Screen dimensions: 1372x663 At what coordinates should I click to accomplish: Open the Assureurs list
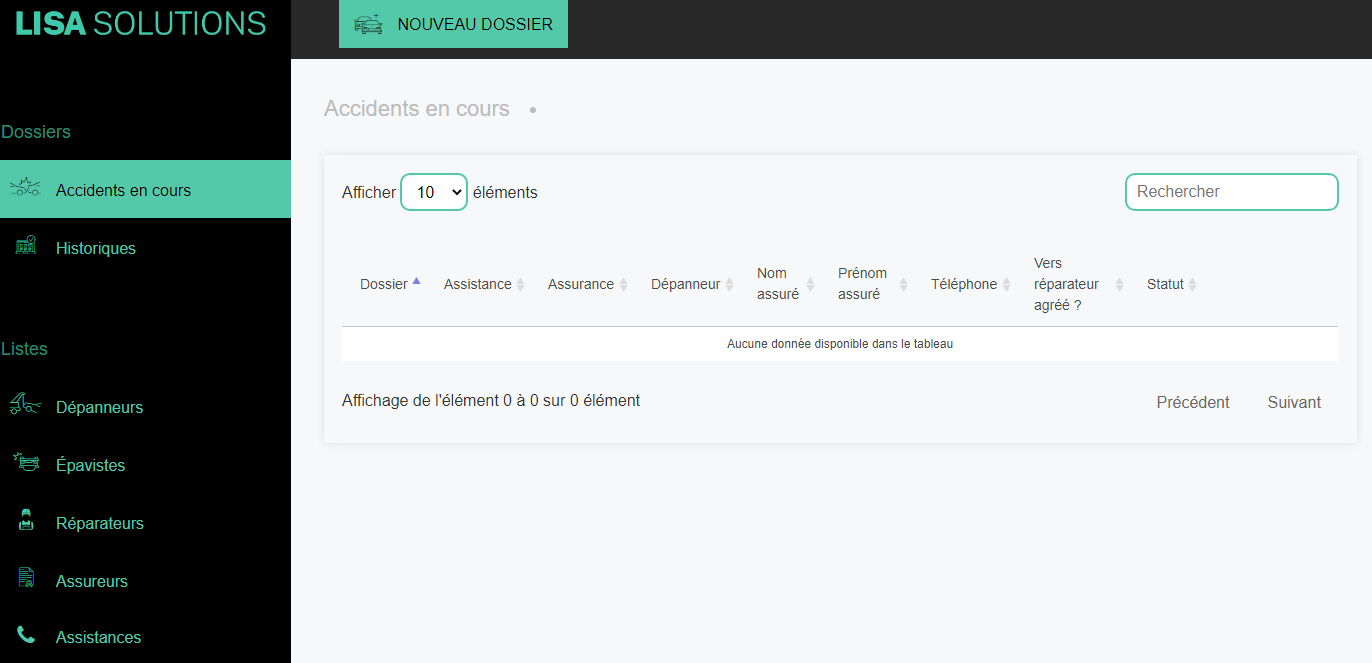[145, 581]
